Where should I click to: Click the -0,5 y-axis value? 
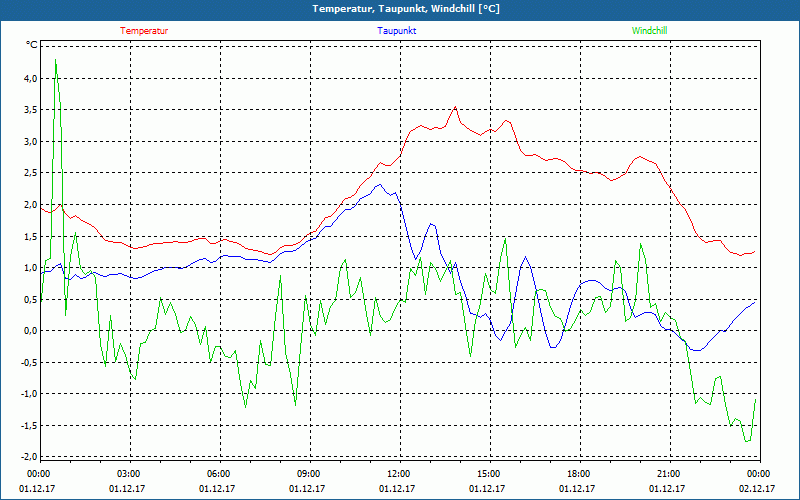click(x=28, y=362)
